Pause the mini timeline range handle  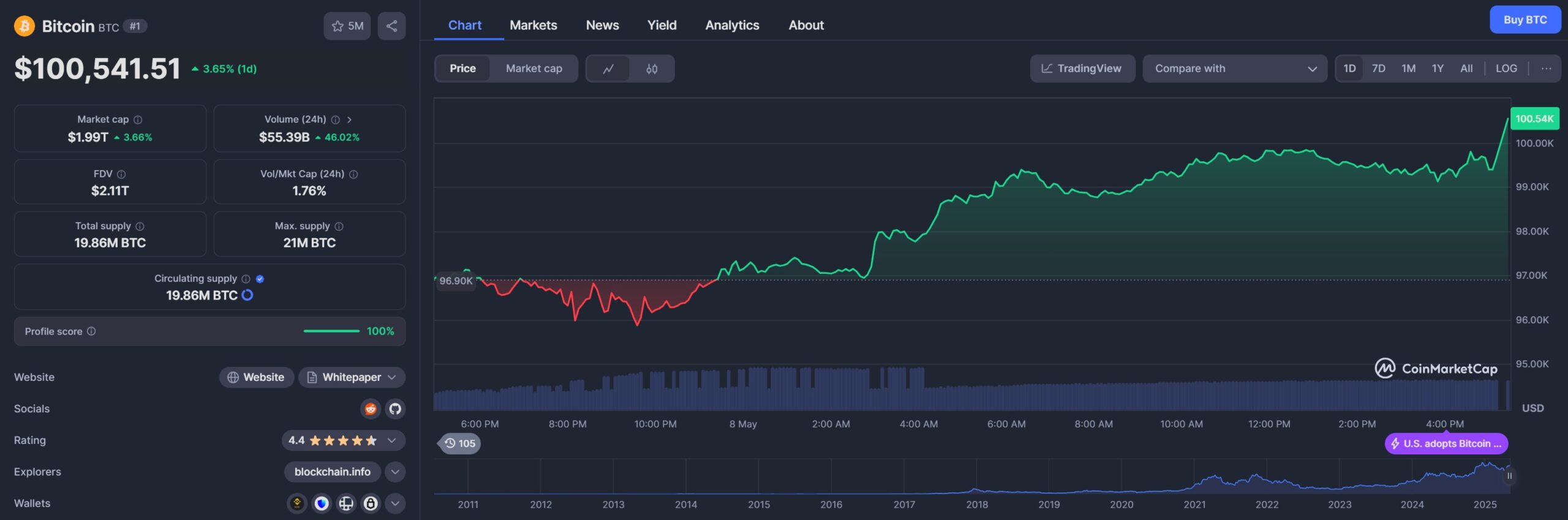[x=1509, y=476]
